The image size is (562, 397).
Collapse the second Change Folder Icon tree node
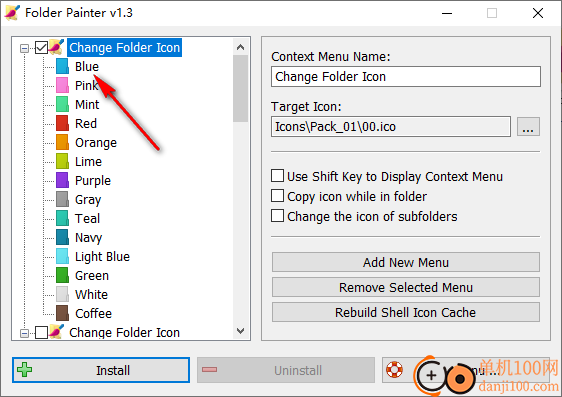tap(24, 333)
